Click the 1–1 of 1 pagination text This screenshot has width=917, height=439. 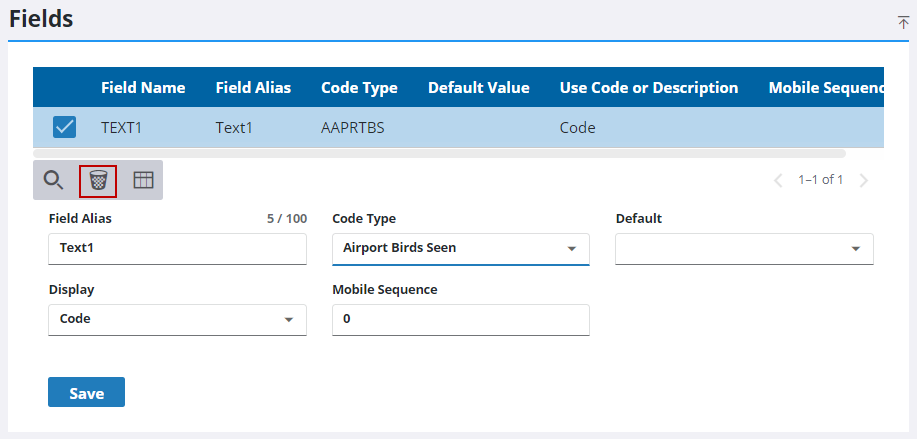(x=821, y=180)
